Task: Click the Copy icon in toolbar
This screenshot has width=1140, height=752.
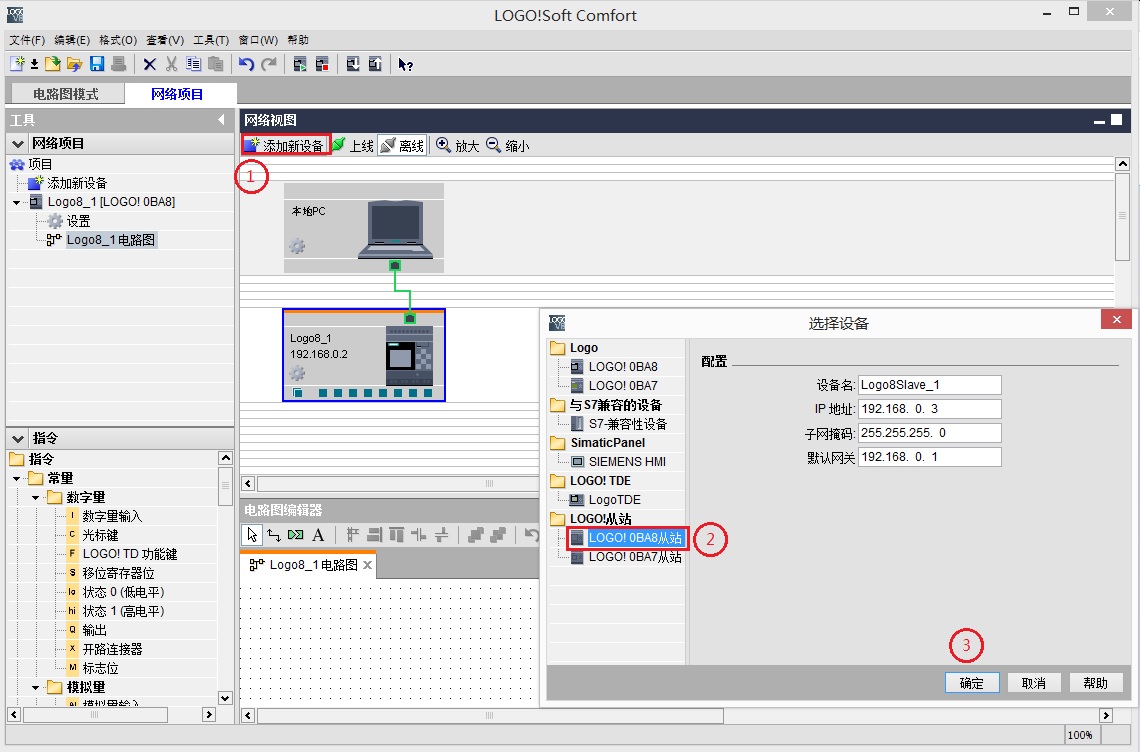Action: (193, 64)
